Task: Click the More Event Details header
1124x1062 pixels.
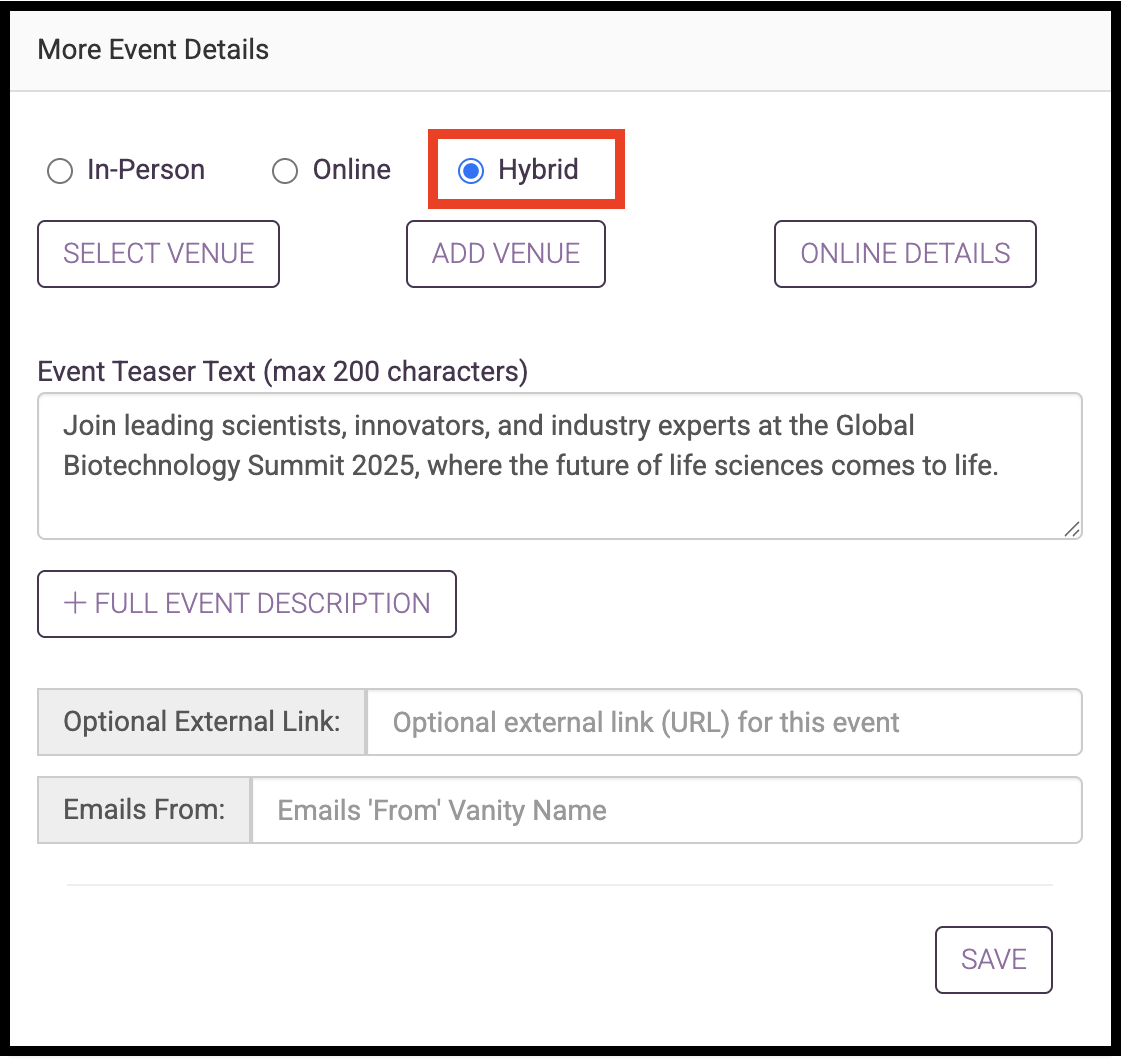Action: (x=153, y=50)
